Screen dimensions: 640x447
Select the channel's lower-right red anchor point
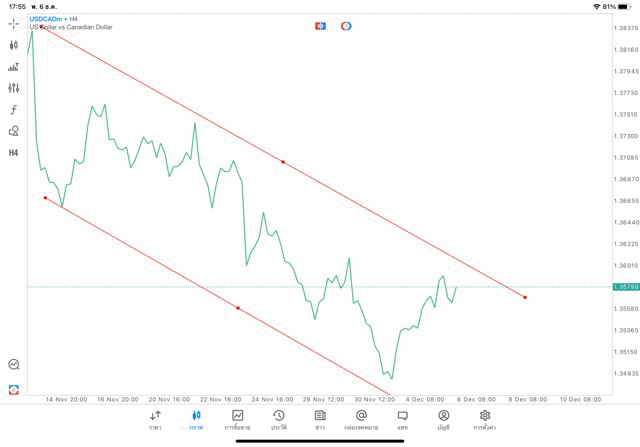pyautogui.click(x=525, y=297)
